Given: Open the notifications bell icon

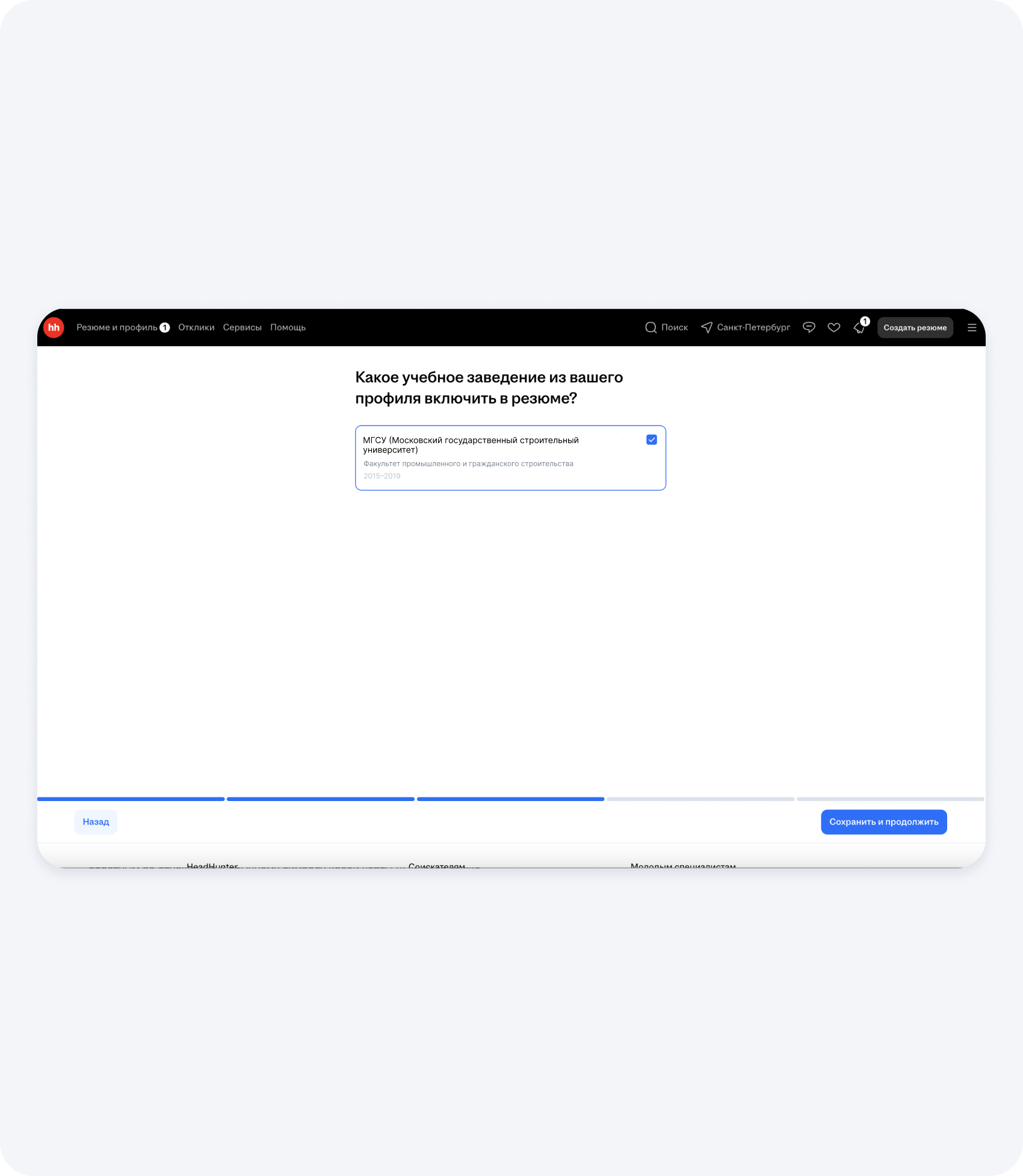Looking at the screenshot, I should click(x=859, y=327).
